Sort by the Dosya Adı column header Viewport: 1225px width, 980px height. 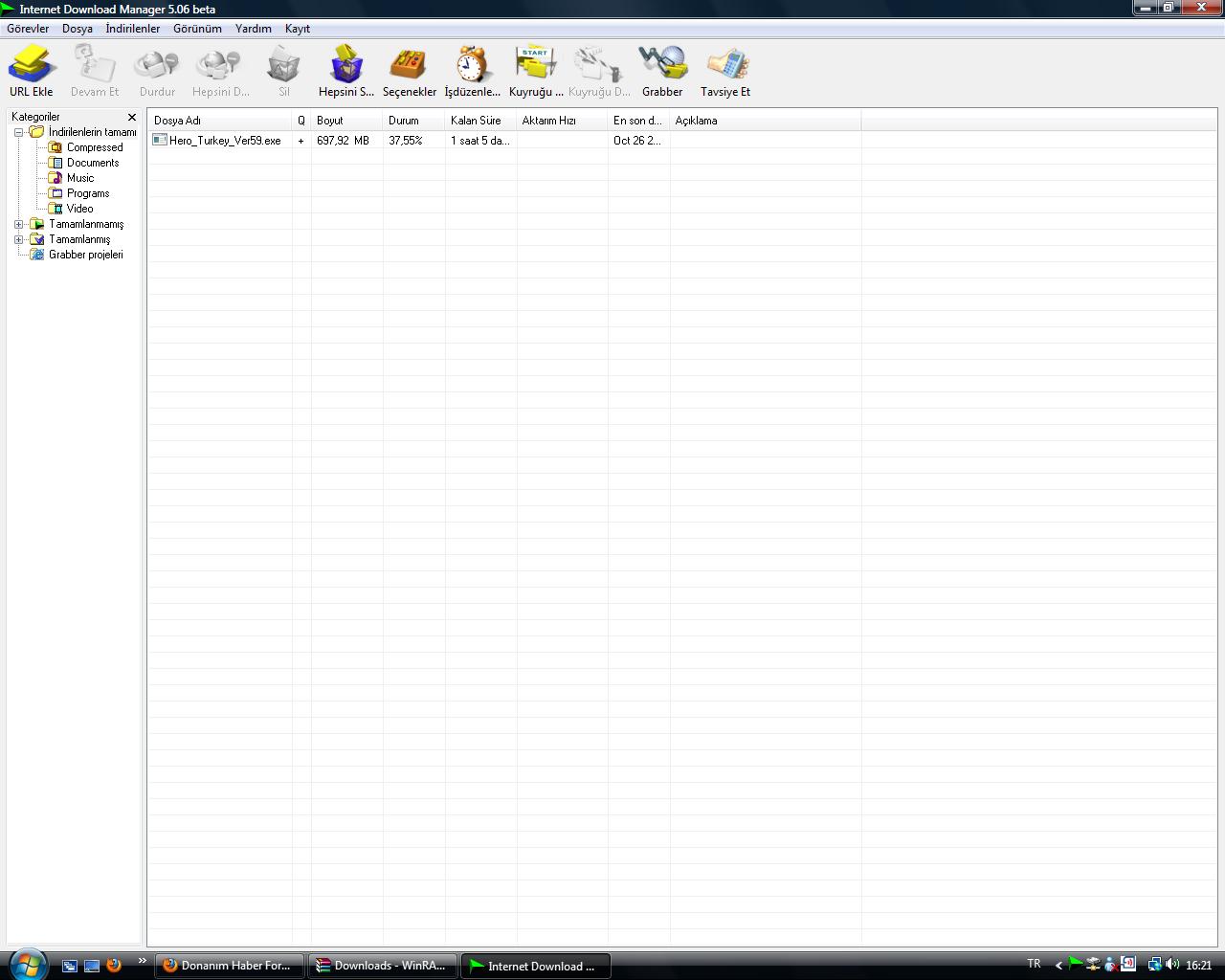coord(220,121)
